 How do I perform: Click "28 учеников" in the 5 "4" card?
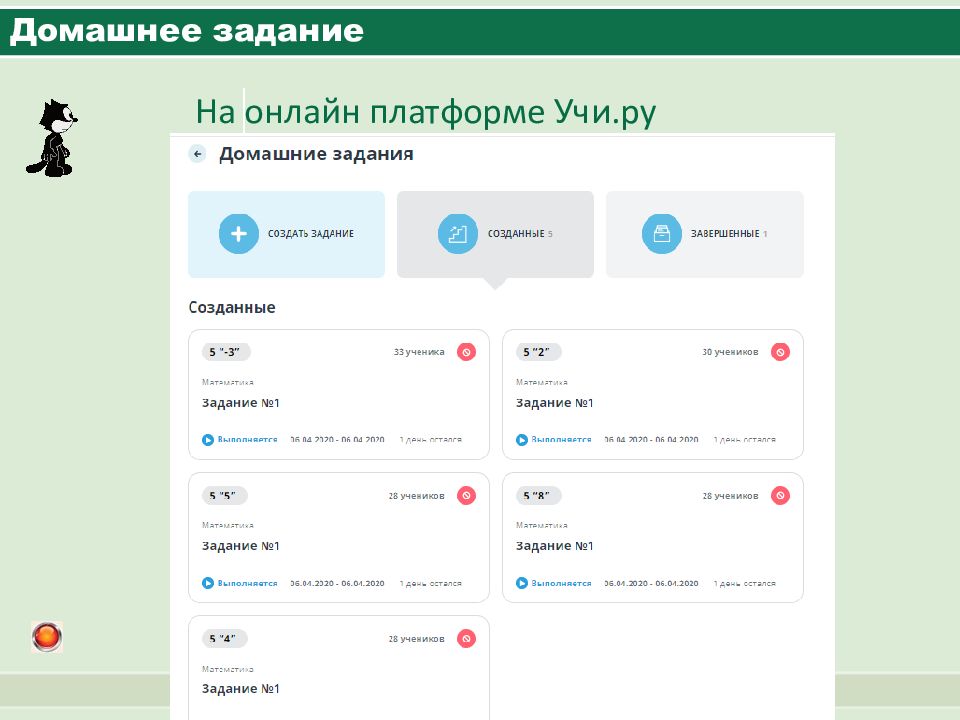coord(416,639)
